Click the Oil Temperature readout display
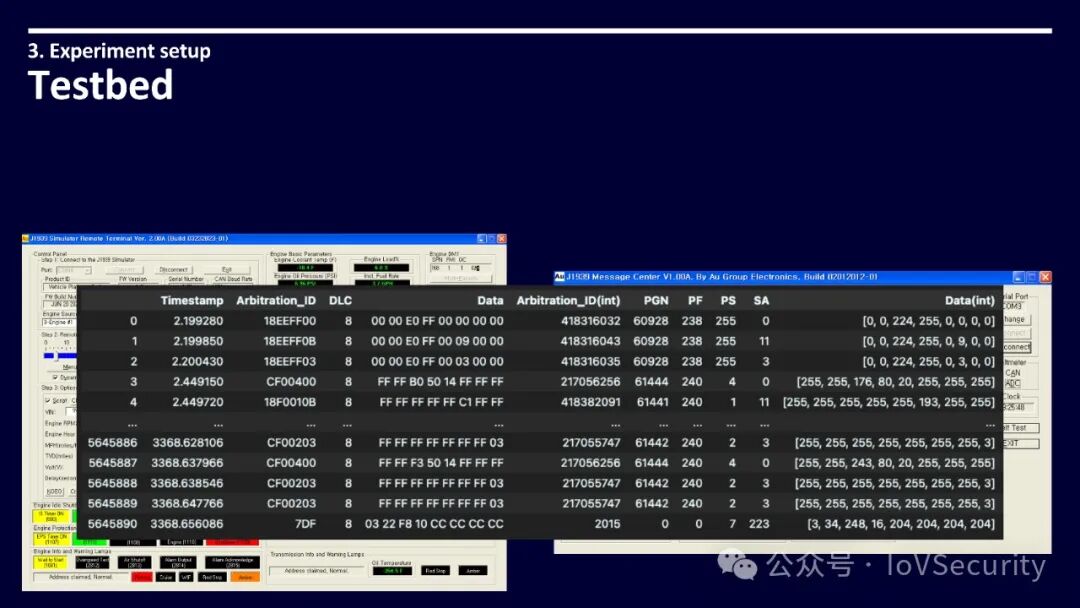 point(392,570)
